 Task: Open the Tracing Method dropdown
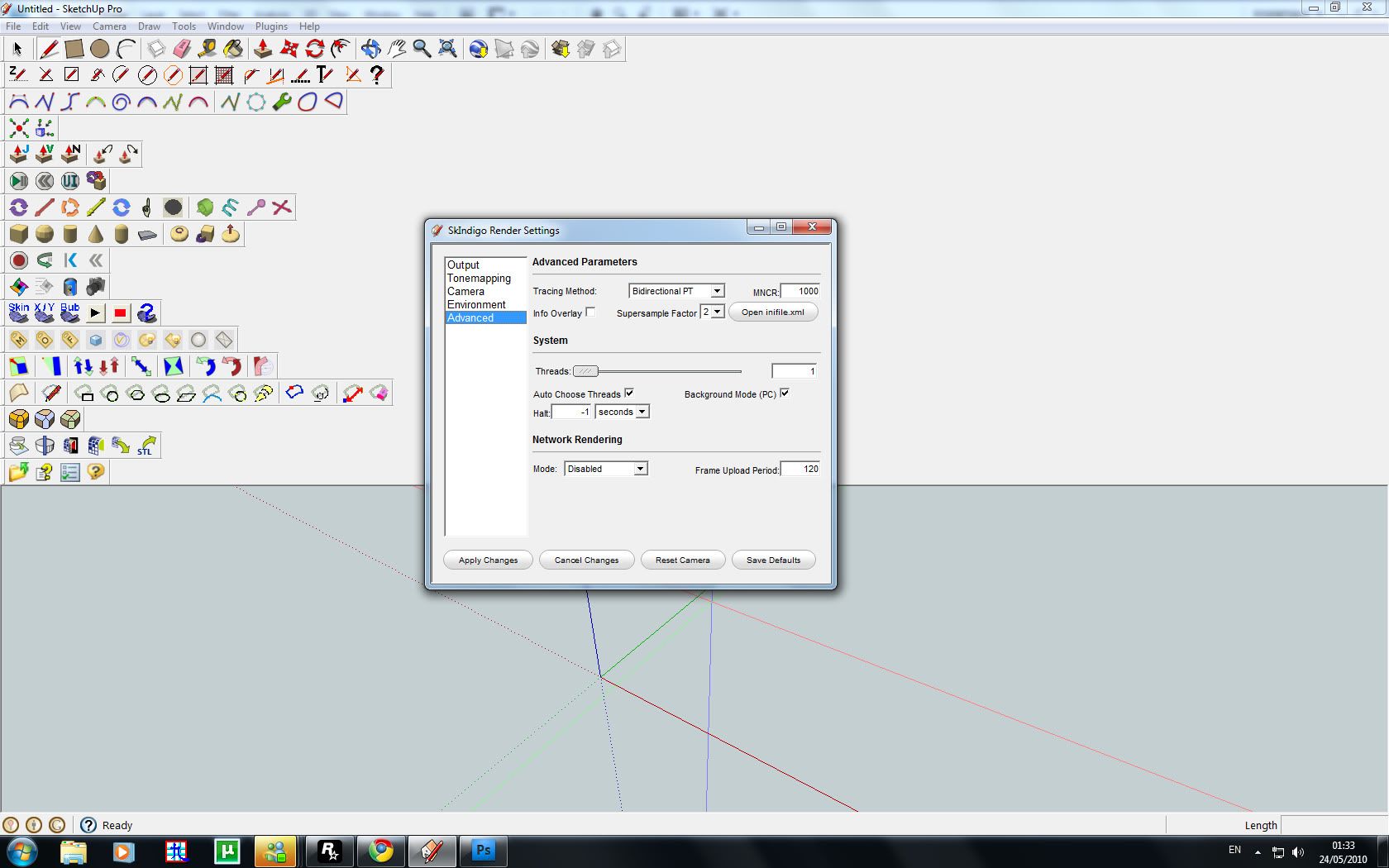pos(717,291)
